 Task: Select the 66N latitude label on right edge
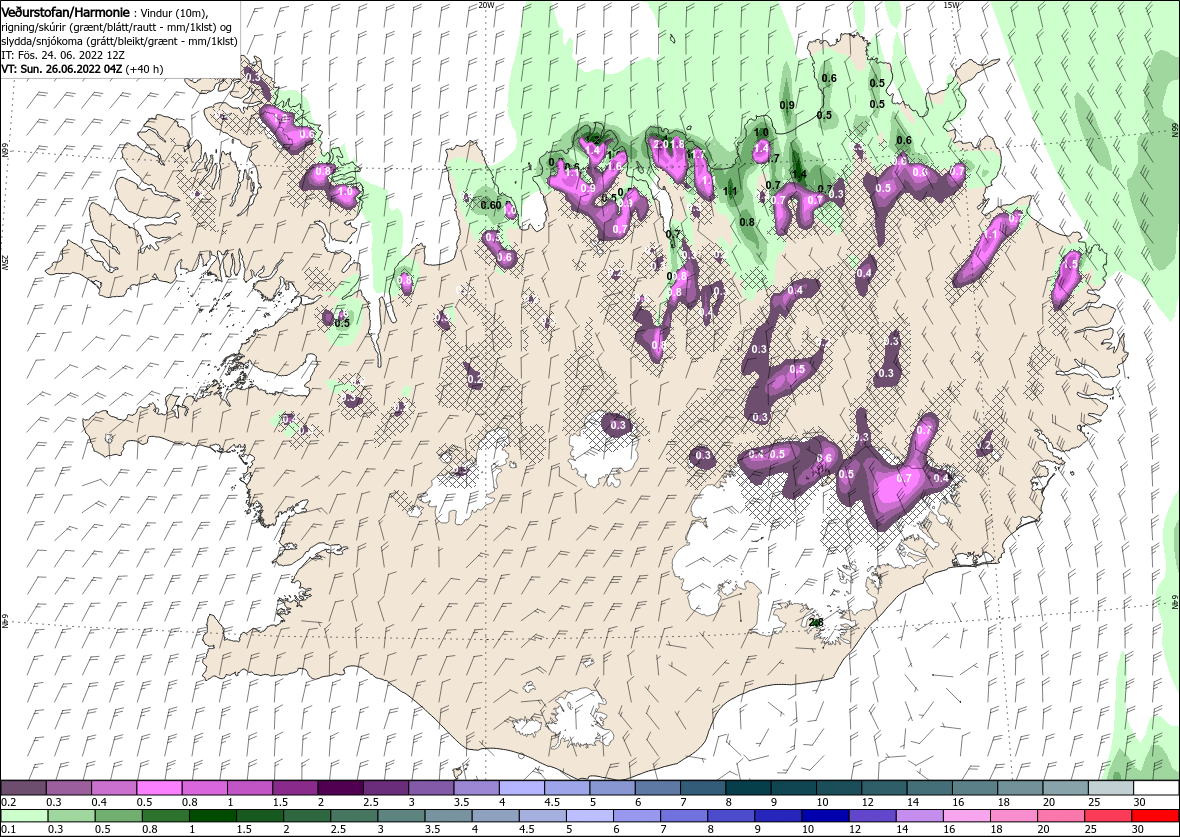tap(1174, 130)
